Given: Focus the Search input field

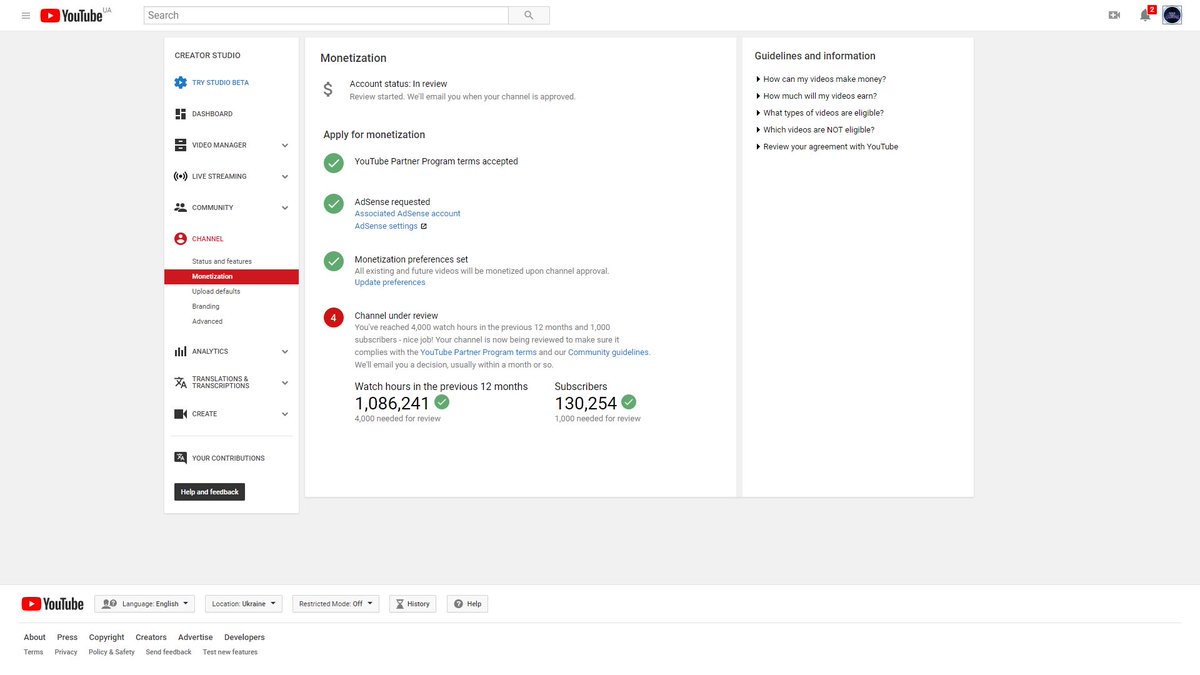Looking at the screenshot, I should 326,15.
